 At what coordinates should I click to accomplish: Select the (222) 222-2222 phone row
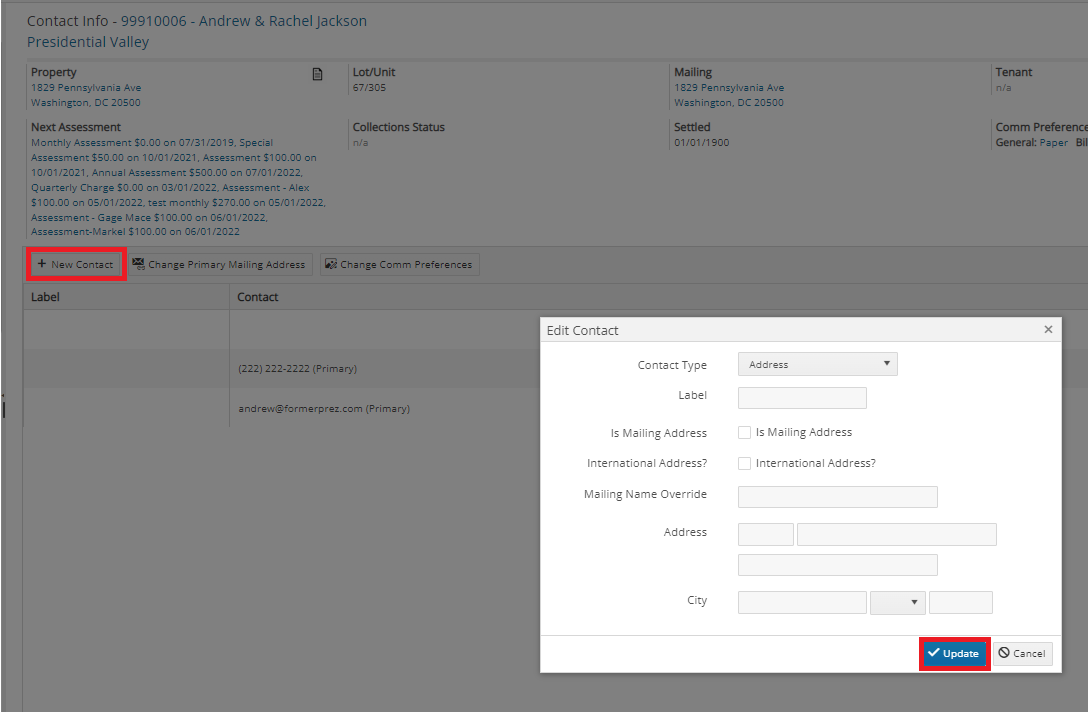298,368
